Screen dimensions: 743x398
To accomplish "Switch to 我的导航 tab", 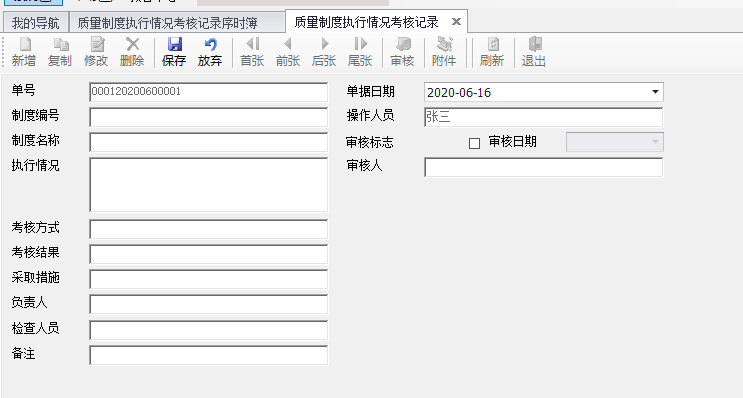I will (x=36, y=23).
